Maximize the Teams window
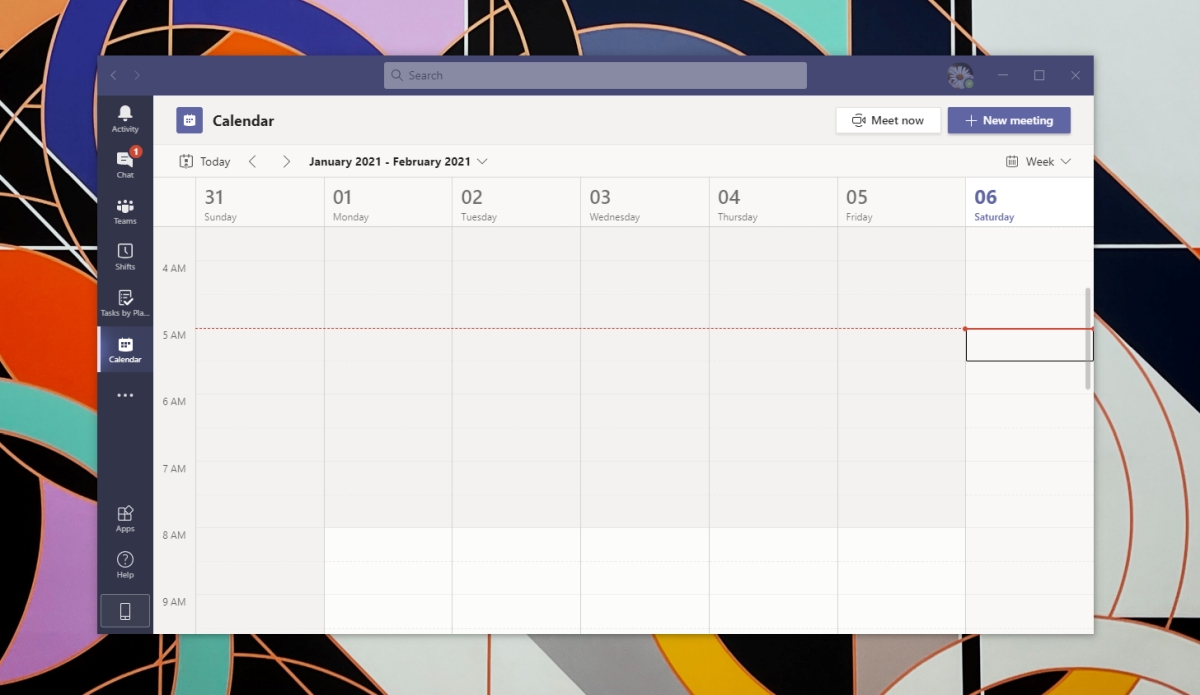Image resolution: width=1200 pixels, height=695 pixels. 1039,75
